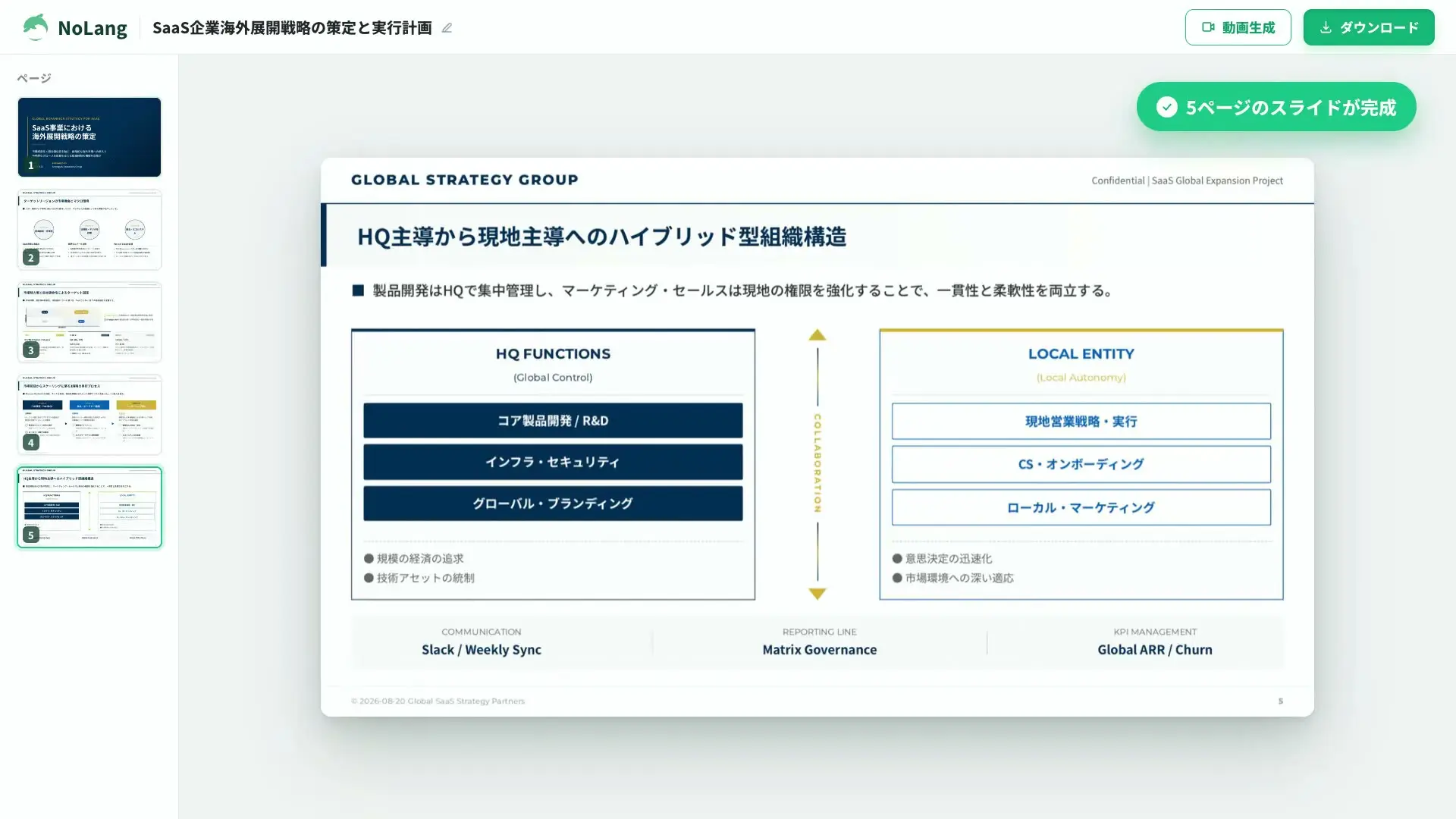Select slide 2 thumbnail in page list

(89, 230)
